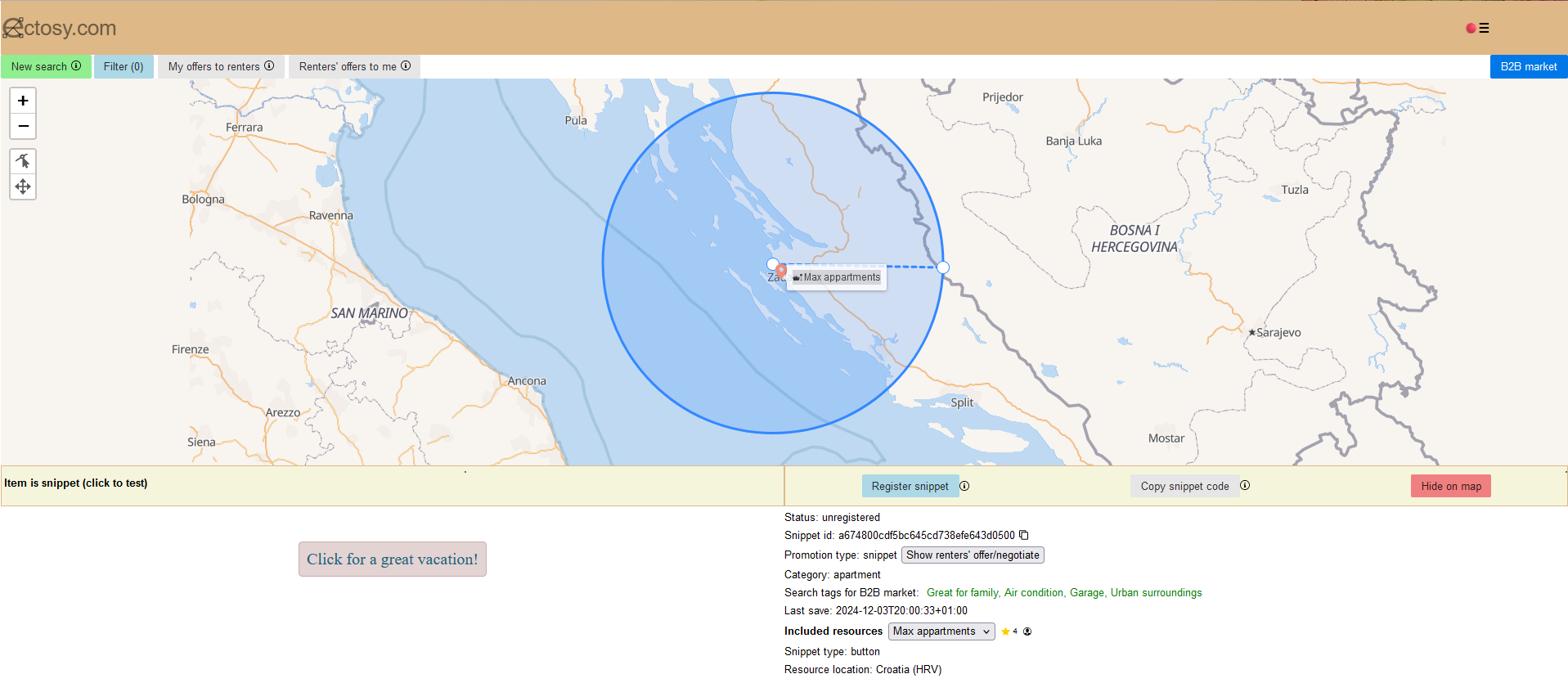The height and width of the screenshot is (692, 1568).
Task: Open the hamburger menu in header
Action: (x=1484, y=28)
